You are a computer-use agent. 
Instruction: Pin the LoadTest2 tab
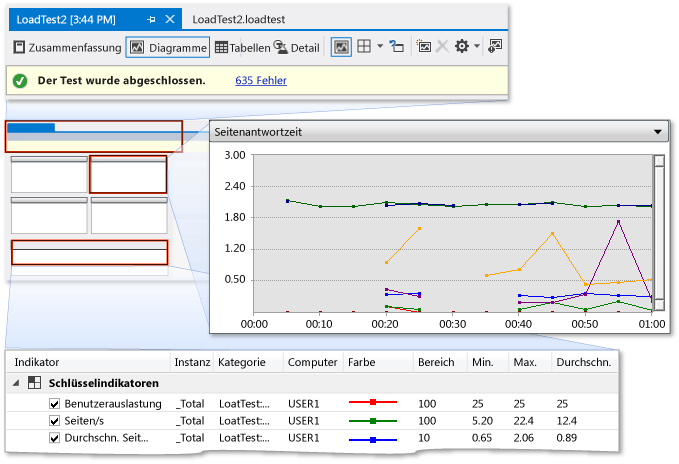tap(151, 19)
